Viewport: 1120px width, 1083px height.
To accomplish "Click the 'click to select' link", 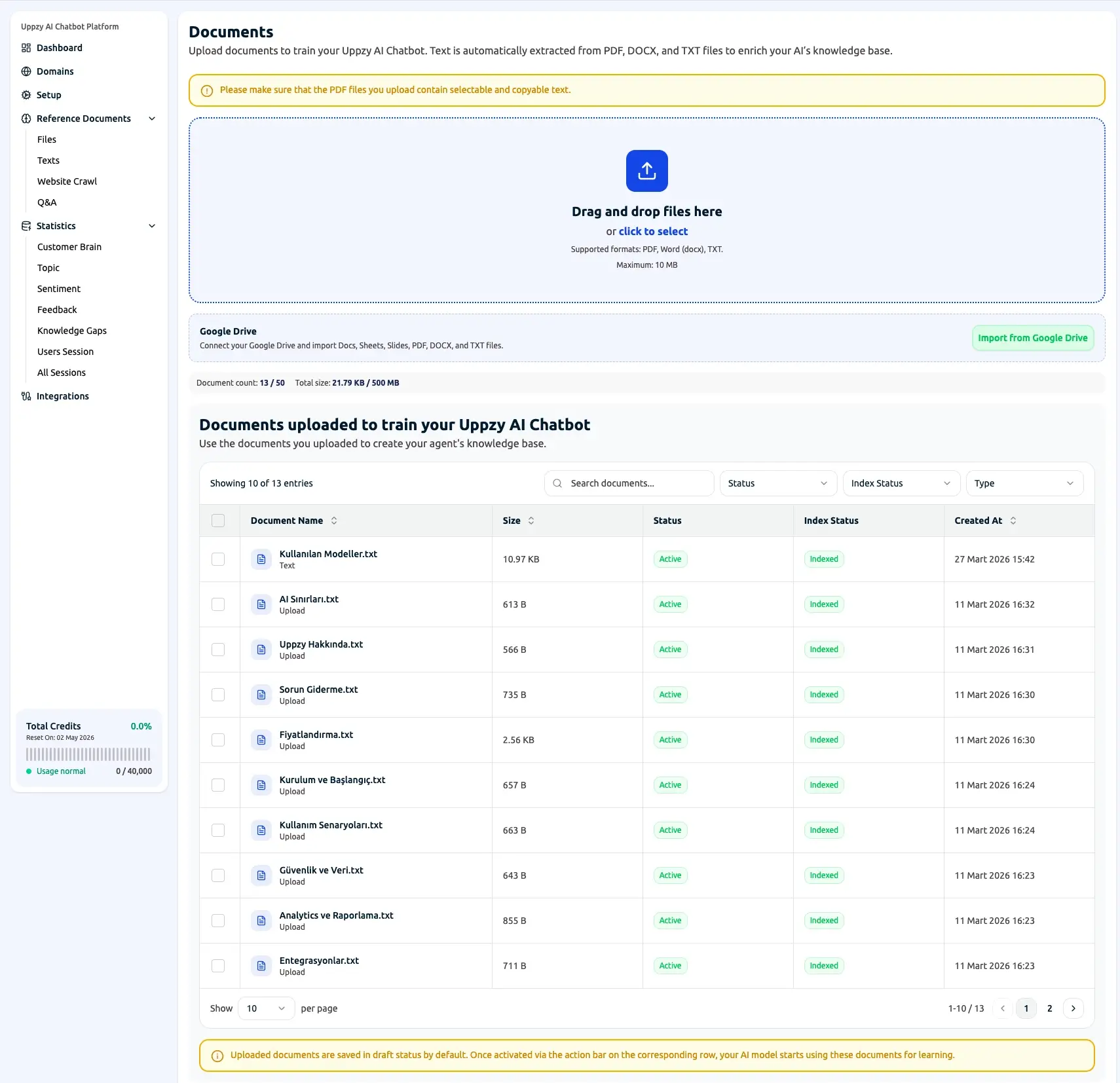I will (x=653, y=231).
